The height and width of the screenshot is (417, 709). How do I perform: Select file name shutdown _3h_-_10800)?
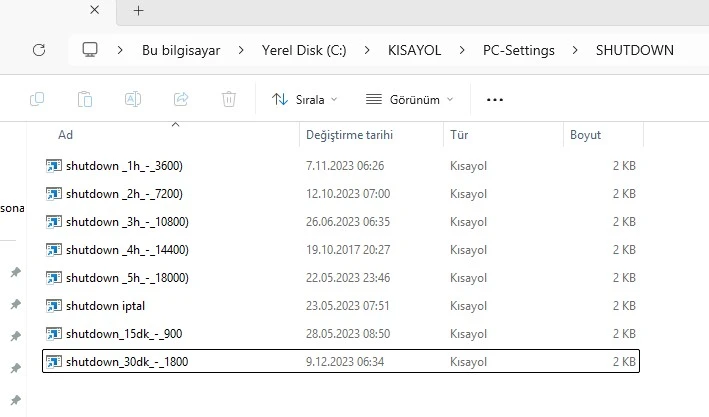pyautogui.click(x=127, y=222)
